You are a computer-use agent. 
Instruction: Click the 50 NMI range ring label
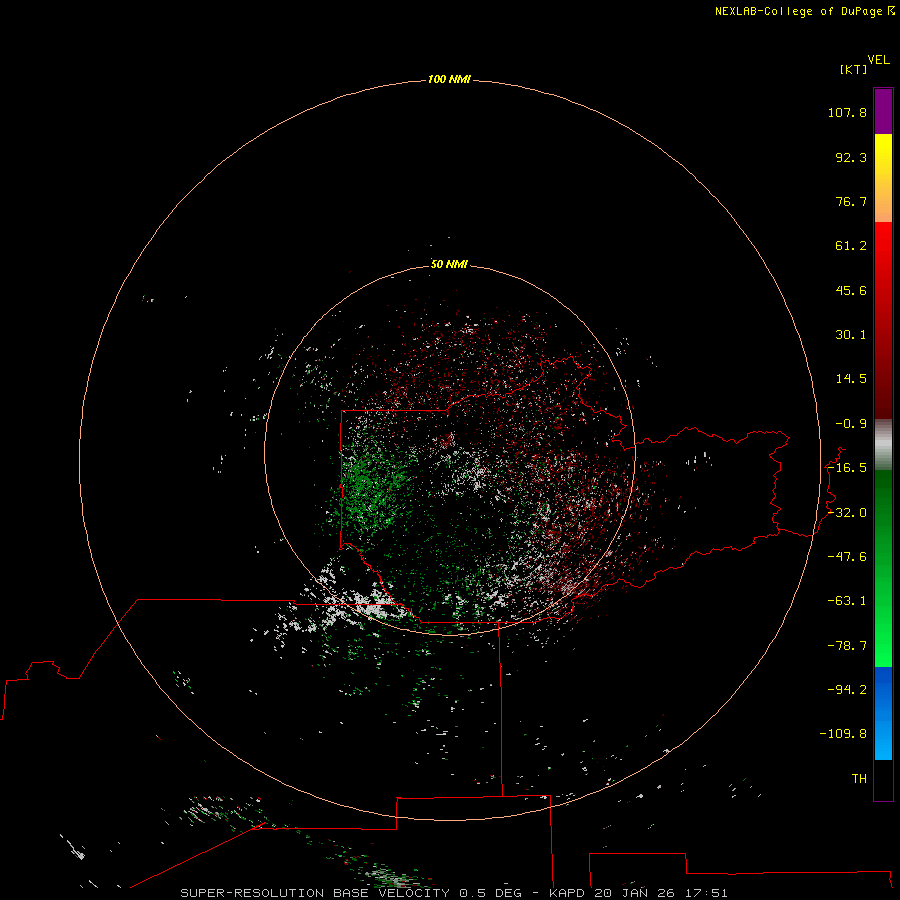[x=449, y=264]
